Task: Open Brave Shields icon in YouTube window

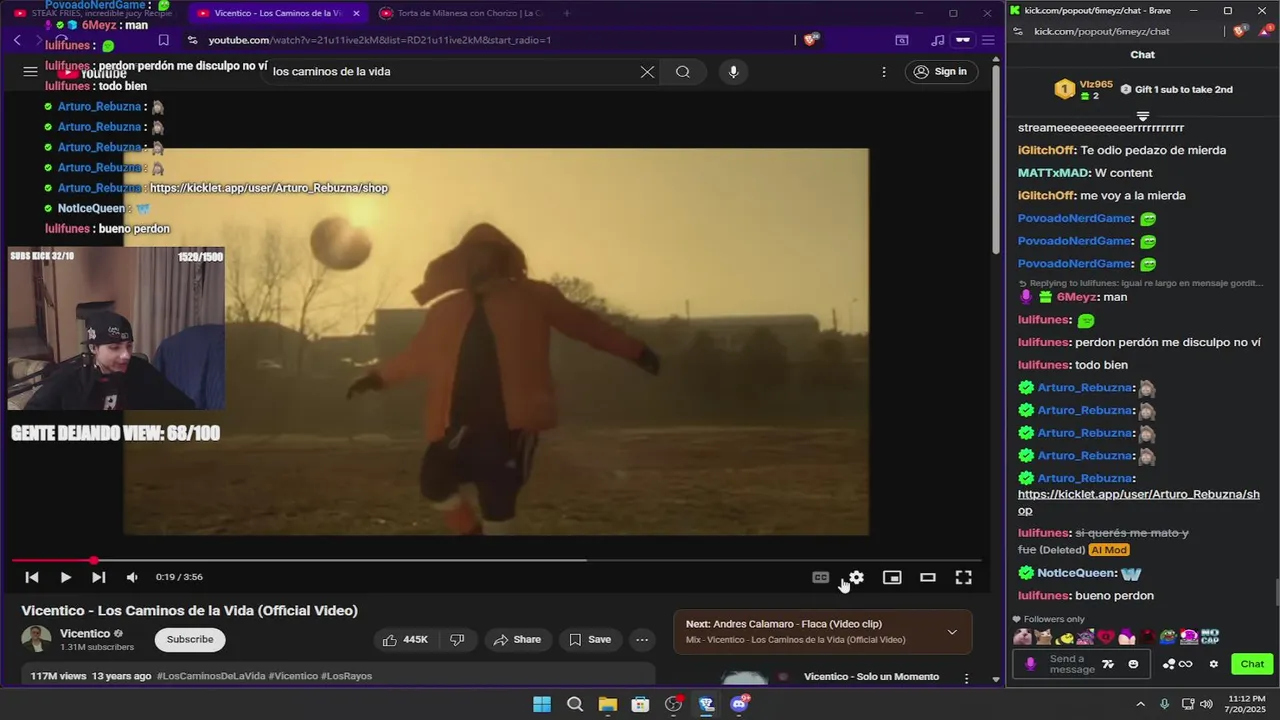Action: click(812, 40)
